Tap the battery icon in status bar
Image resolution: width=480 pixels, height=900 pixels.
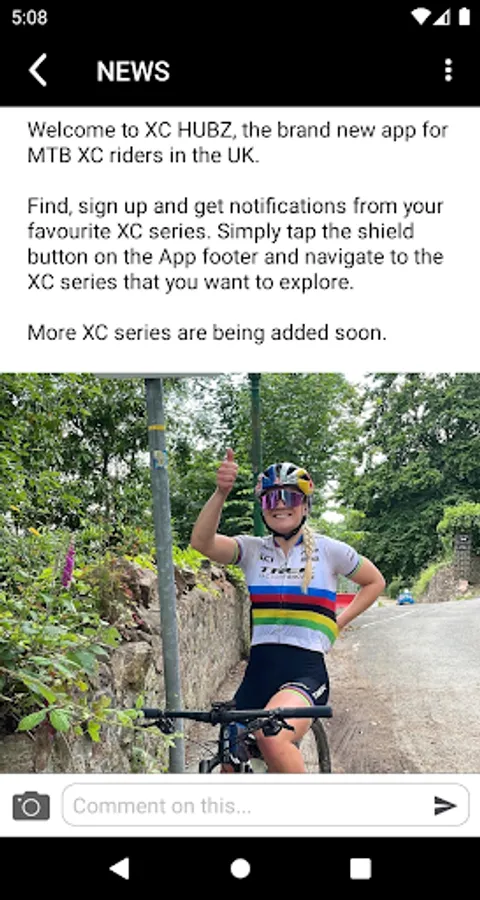(464, 17)
